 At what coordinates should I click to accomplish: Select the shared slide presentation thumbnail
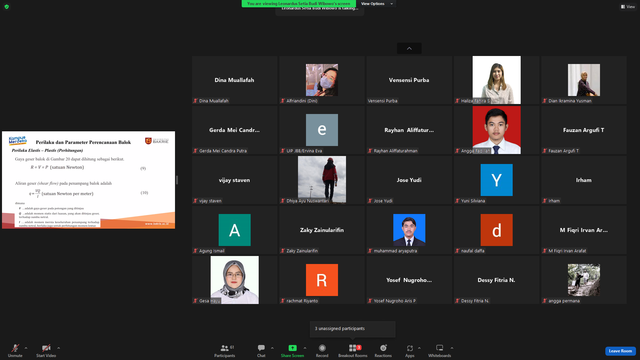tap(89, 180)
